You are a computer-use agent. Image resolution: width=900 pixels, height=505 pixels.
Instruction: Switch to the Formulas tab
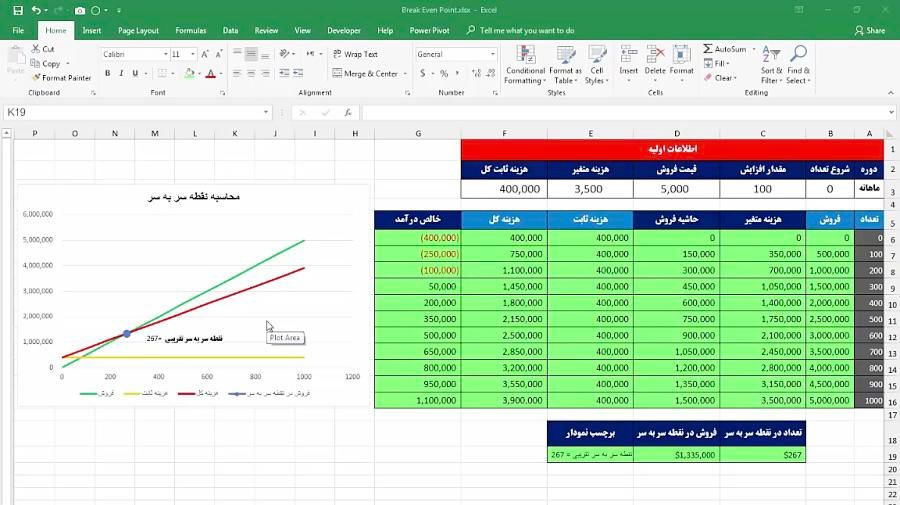click(191, 30)
